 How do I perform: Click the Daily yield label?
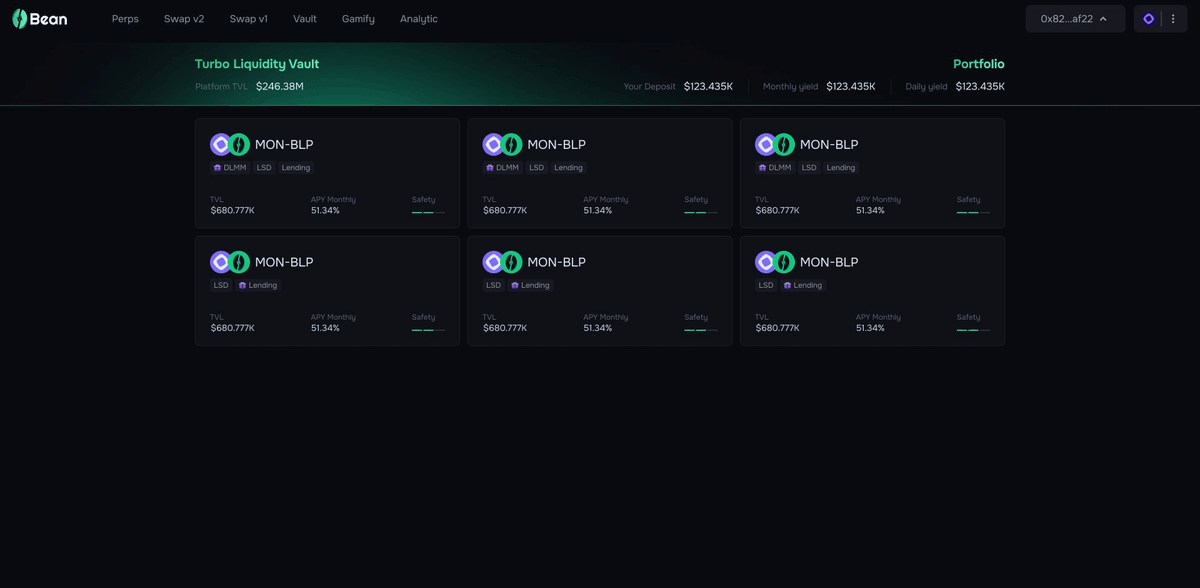click(x=926, y=87)
